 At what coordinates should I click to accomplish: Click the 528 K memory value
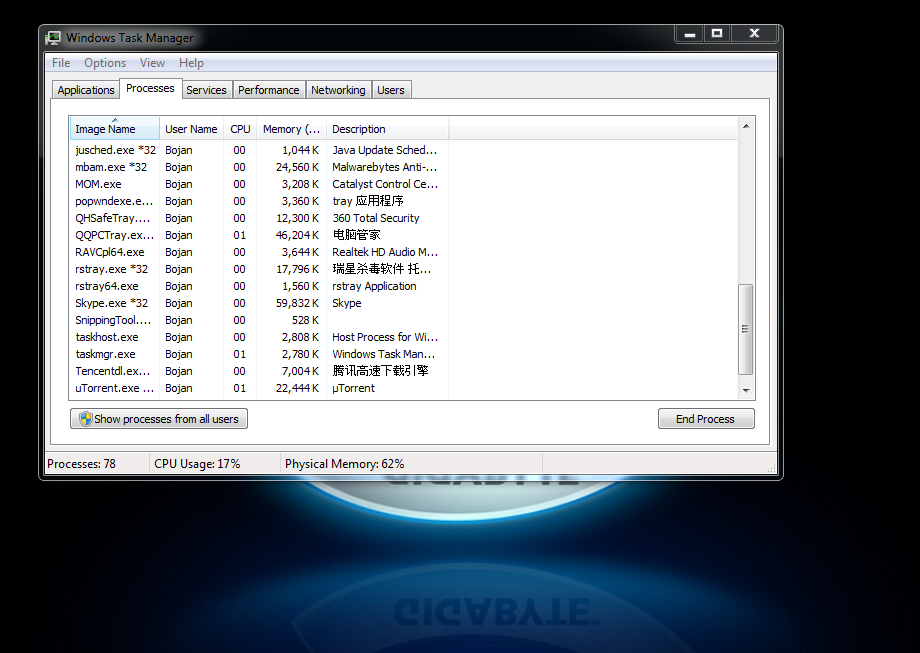click(x=305, y=320)
